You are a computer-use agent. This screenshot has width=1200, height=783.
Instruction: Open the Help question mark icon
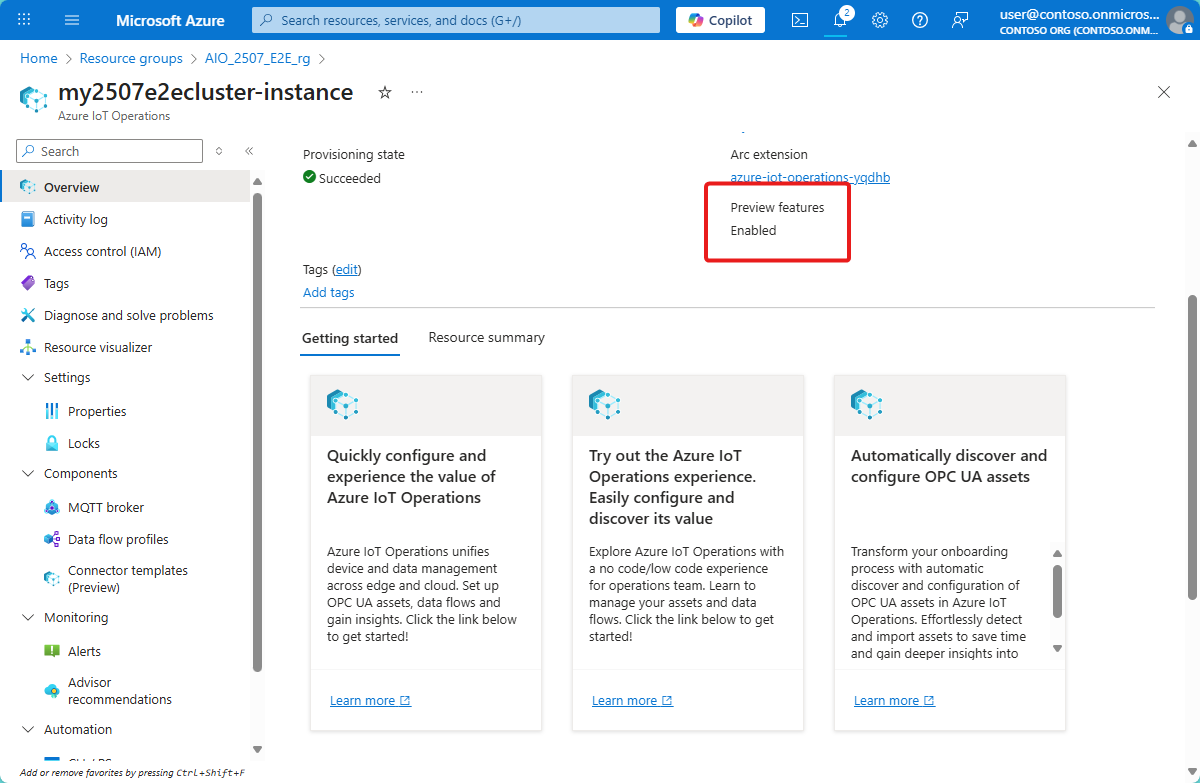point(920,20)
